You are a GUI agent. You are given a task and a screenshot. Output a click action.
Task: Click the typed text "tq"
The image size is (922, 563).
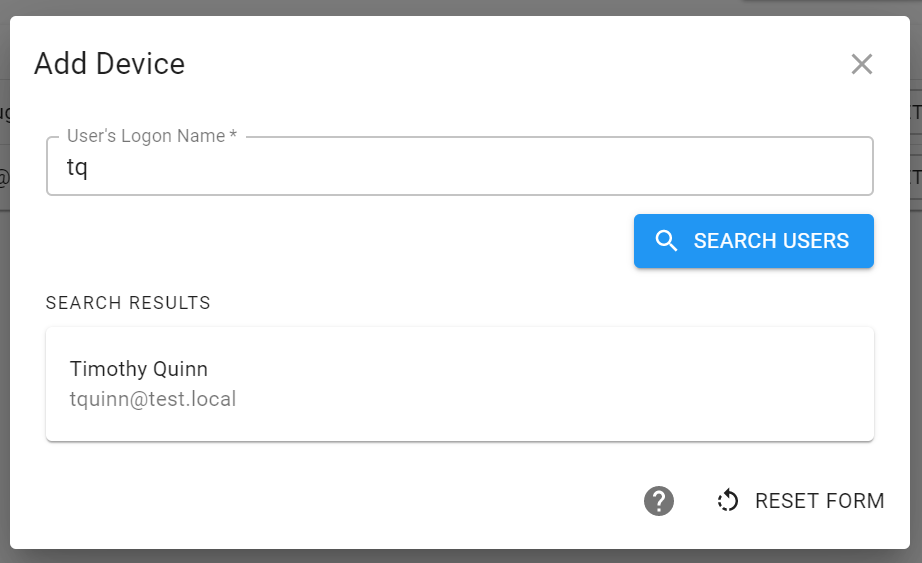click(77, 168)
